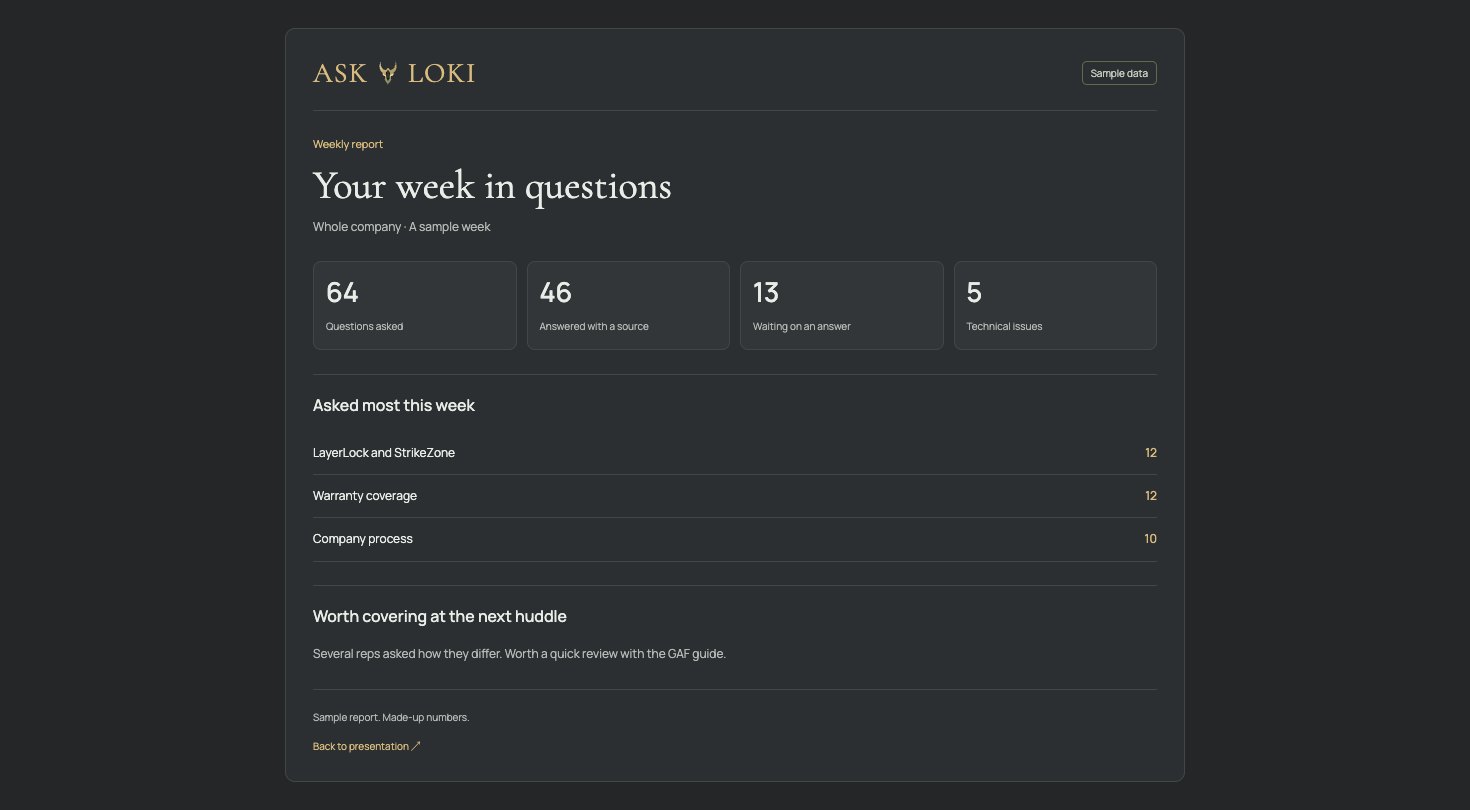The image size is (1470, 810).
Task: Click the Asked most this week heading
Action: pos(394,405)
